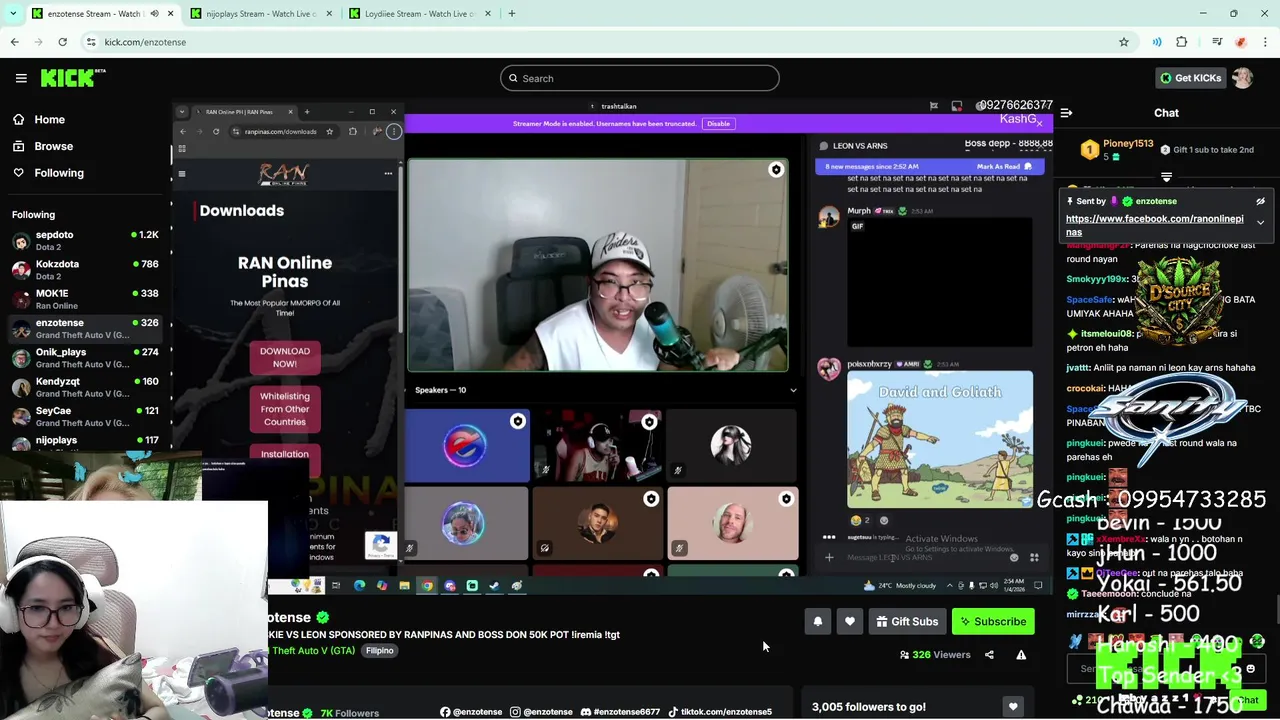
Task: Expand the pinned message chevron
Action: [x=1261, y=222]
